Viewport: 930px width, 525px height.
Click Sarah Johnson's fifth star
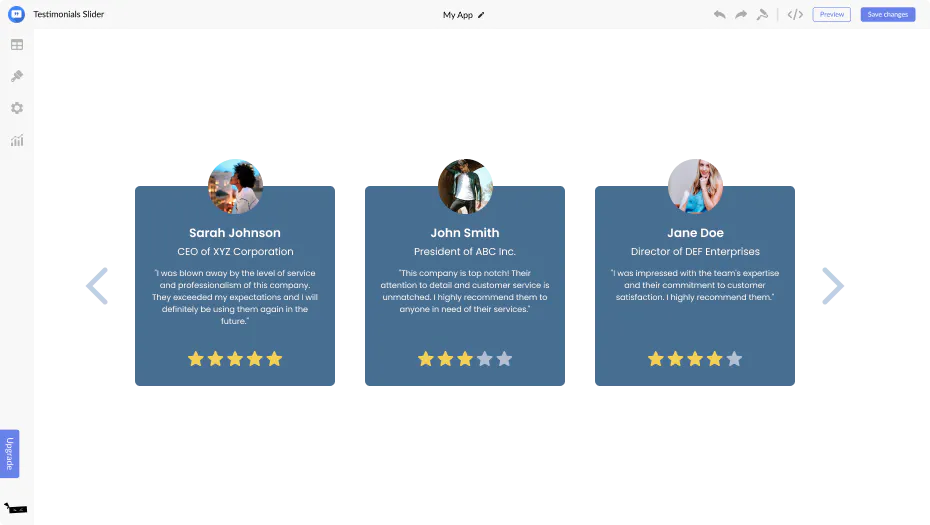[274, 359]
